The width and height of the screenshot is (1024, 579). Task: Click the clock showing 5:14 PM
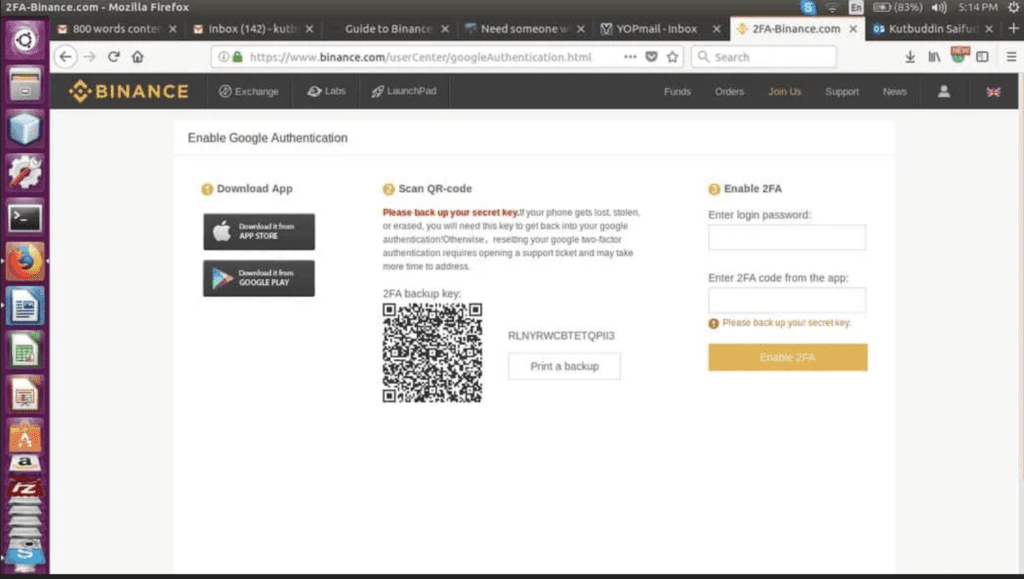[978, 7]
